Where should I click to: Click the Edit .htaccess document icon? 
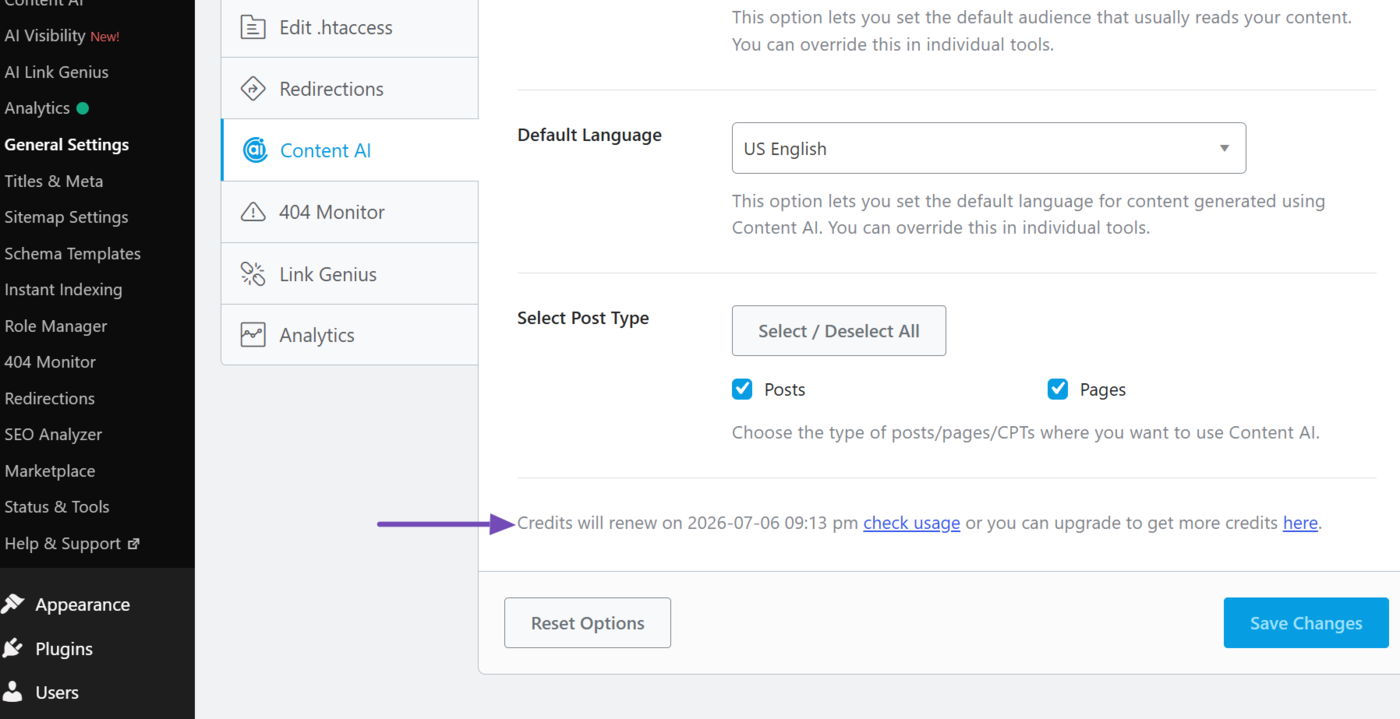click(253, 27)
